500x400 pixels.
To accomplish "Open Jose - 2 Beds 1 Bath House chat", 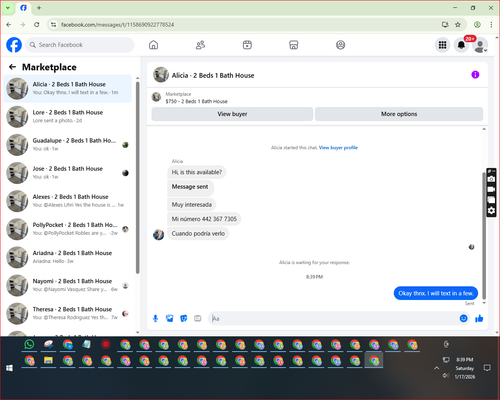I will point(68,173).
